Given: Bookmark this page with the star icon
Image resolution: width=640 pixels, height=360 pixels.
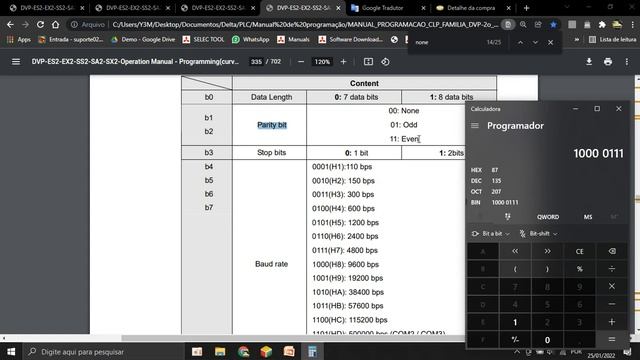Looking at the screenshot, I should coord(553,24).
